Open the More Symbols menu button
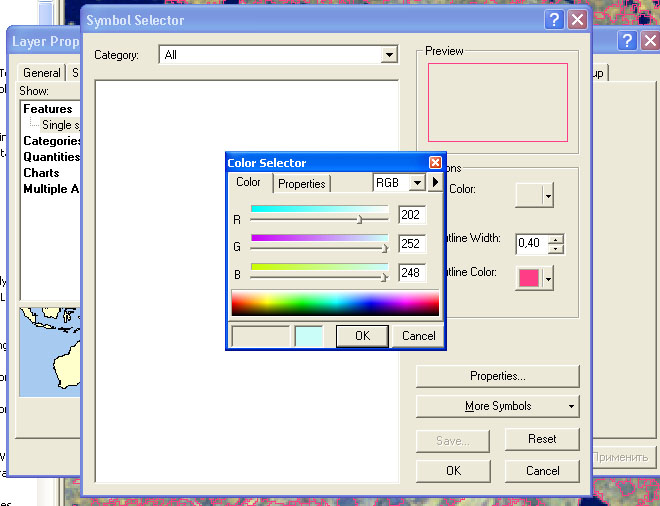The image size is (660, 506). 498,406
